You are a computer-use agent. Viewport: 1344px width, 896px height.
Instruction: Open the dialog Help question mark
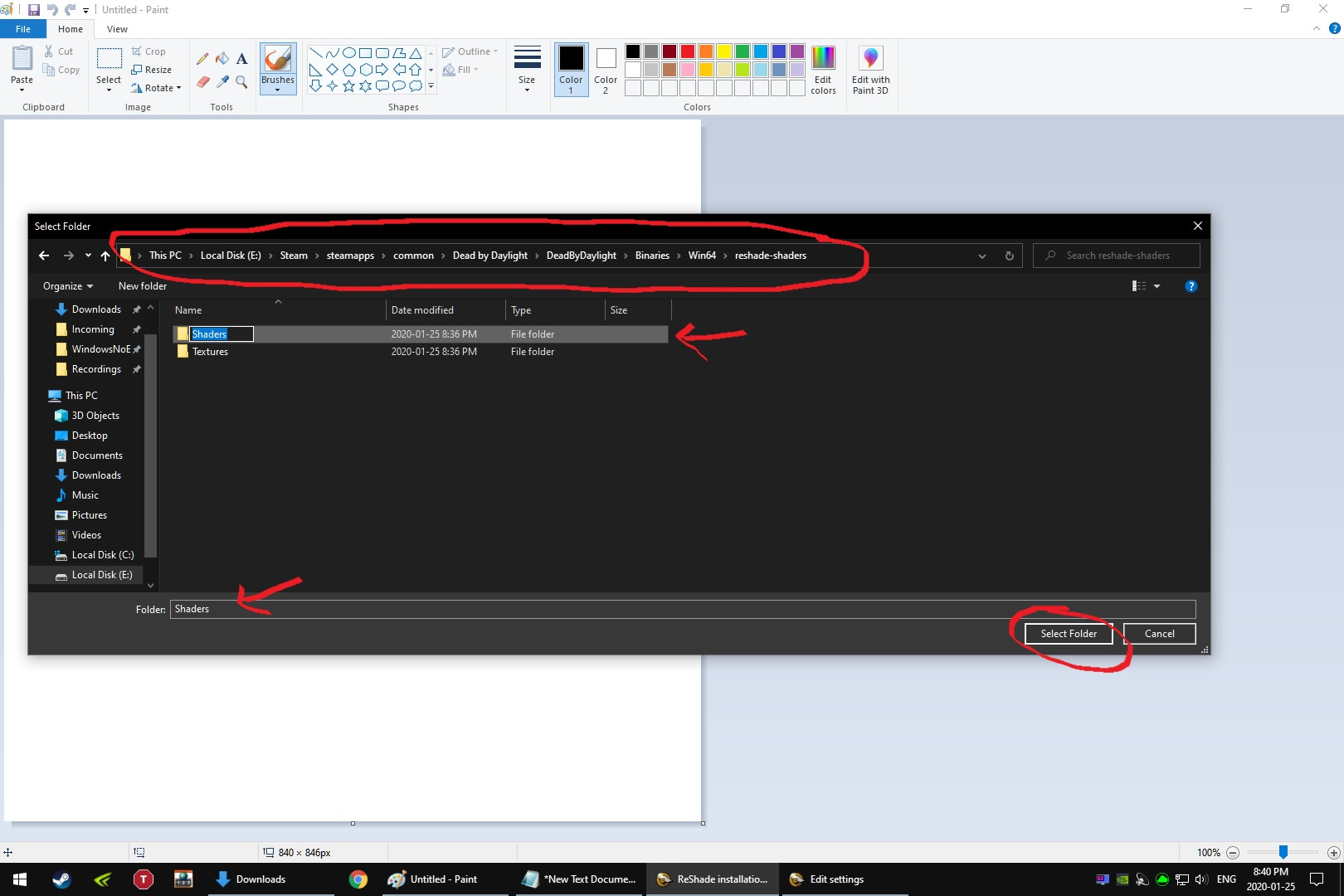tap(1191, 286)
